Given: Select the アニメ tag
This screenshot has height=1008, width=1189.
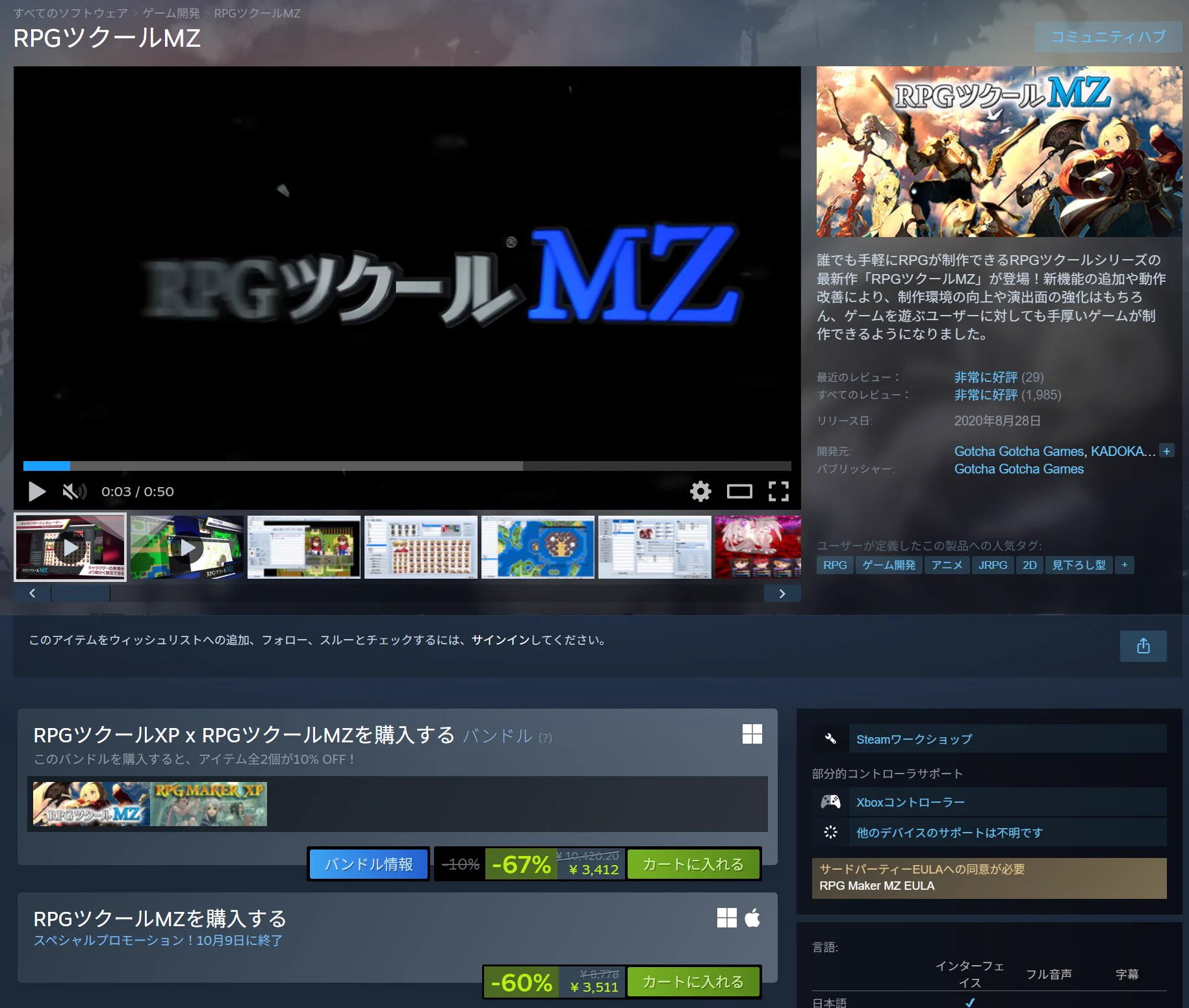Looking at the screenshot, I should (x=947, y=565).
